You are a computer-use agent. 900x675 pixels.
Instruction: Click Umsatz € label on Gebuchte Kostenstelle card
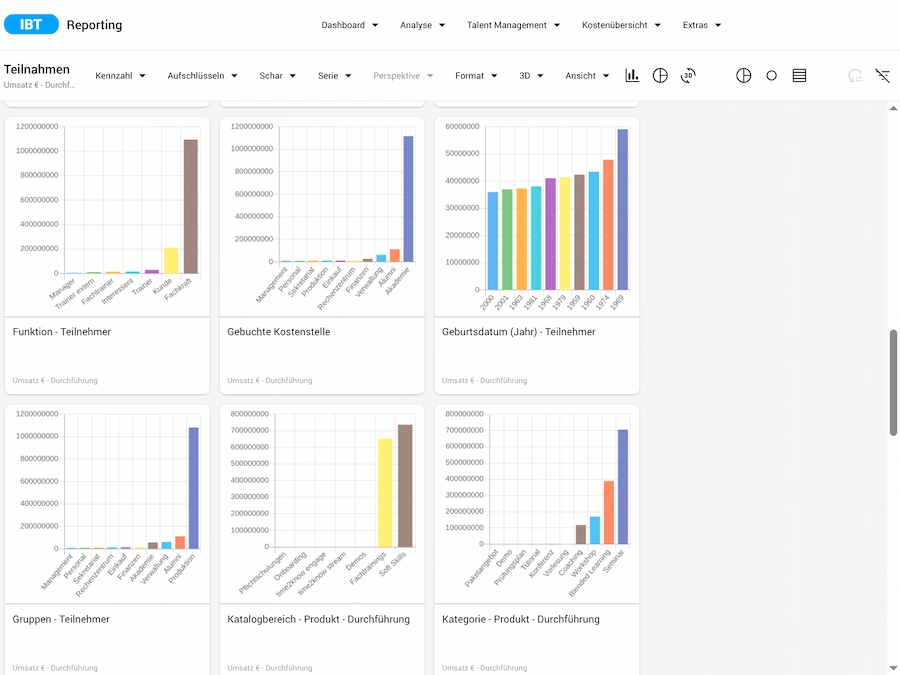click(270, 381)
